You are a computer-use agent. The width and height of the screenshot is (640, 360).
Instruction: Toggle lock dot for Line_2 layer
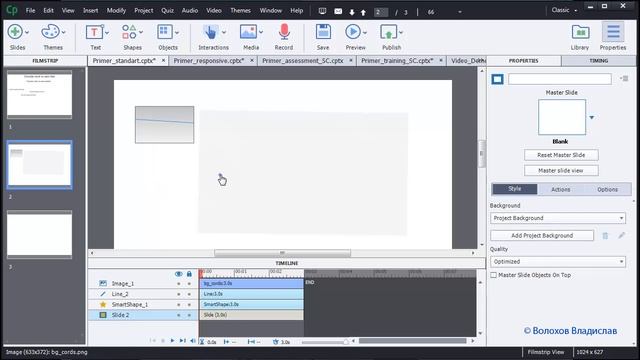189,294
